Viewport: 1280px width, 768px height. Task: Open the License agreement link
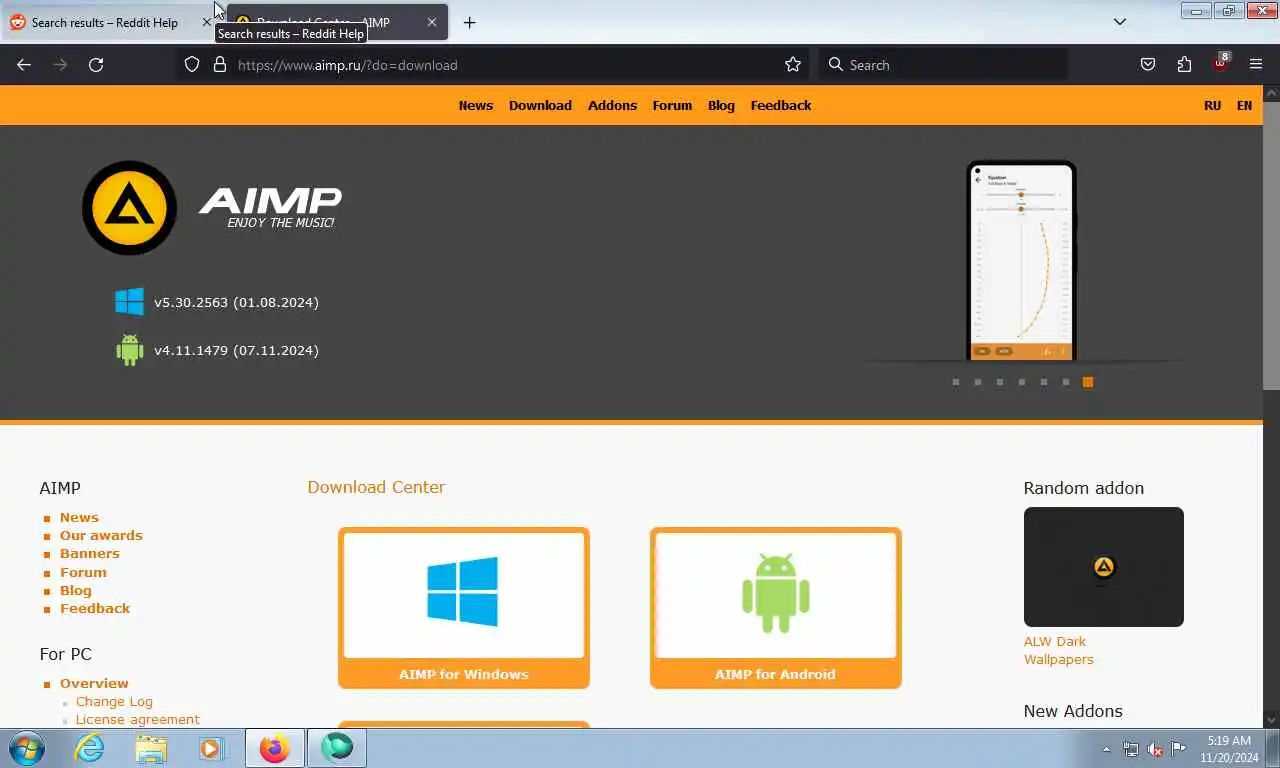coord(137,719)
